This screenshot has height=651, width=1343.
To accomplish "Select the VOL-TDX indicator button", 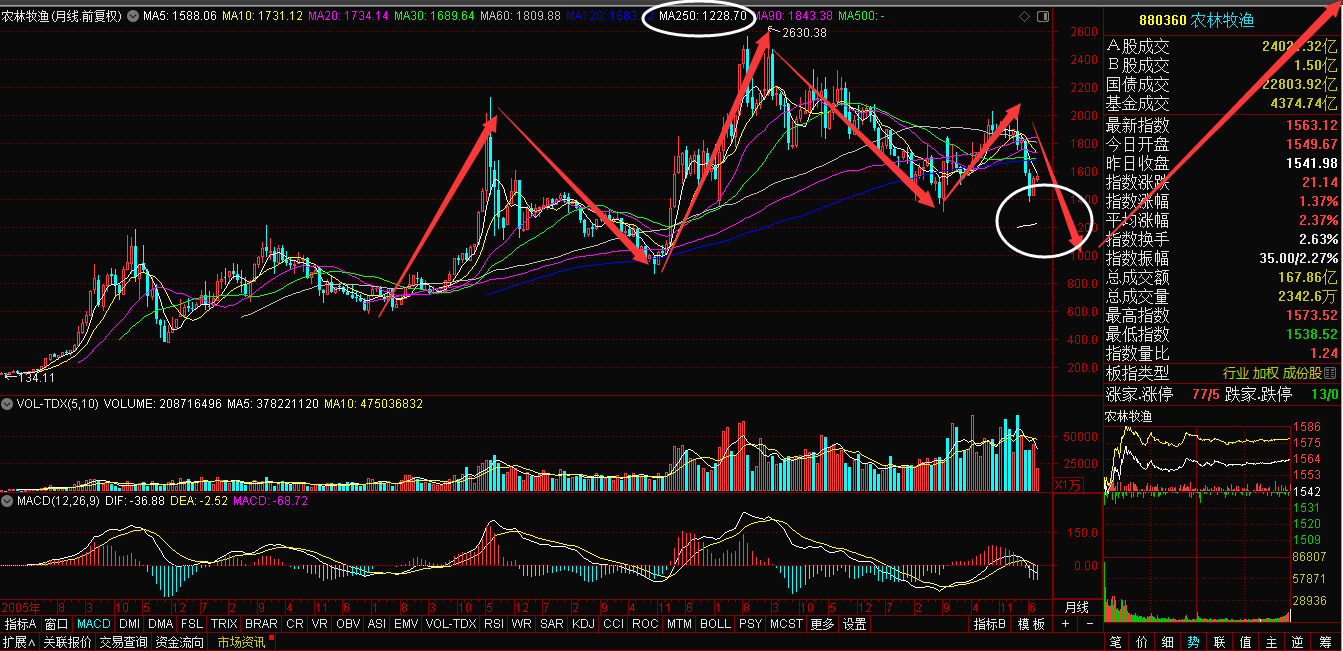I will tap(451, 624).
